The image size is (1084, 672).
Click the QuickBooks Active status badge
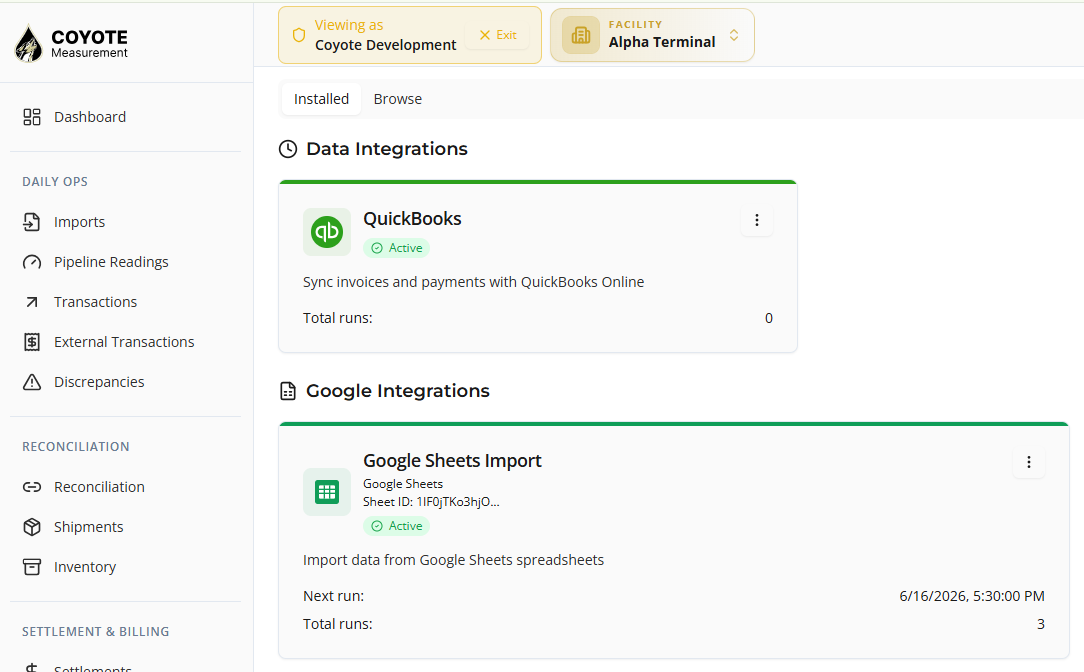[x=396, y=248]
